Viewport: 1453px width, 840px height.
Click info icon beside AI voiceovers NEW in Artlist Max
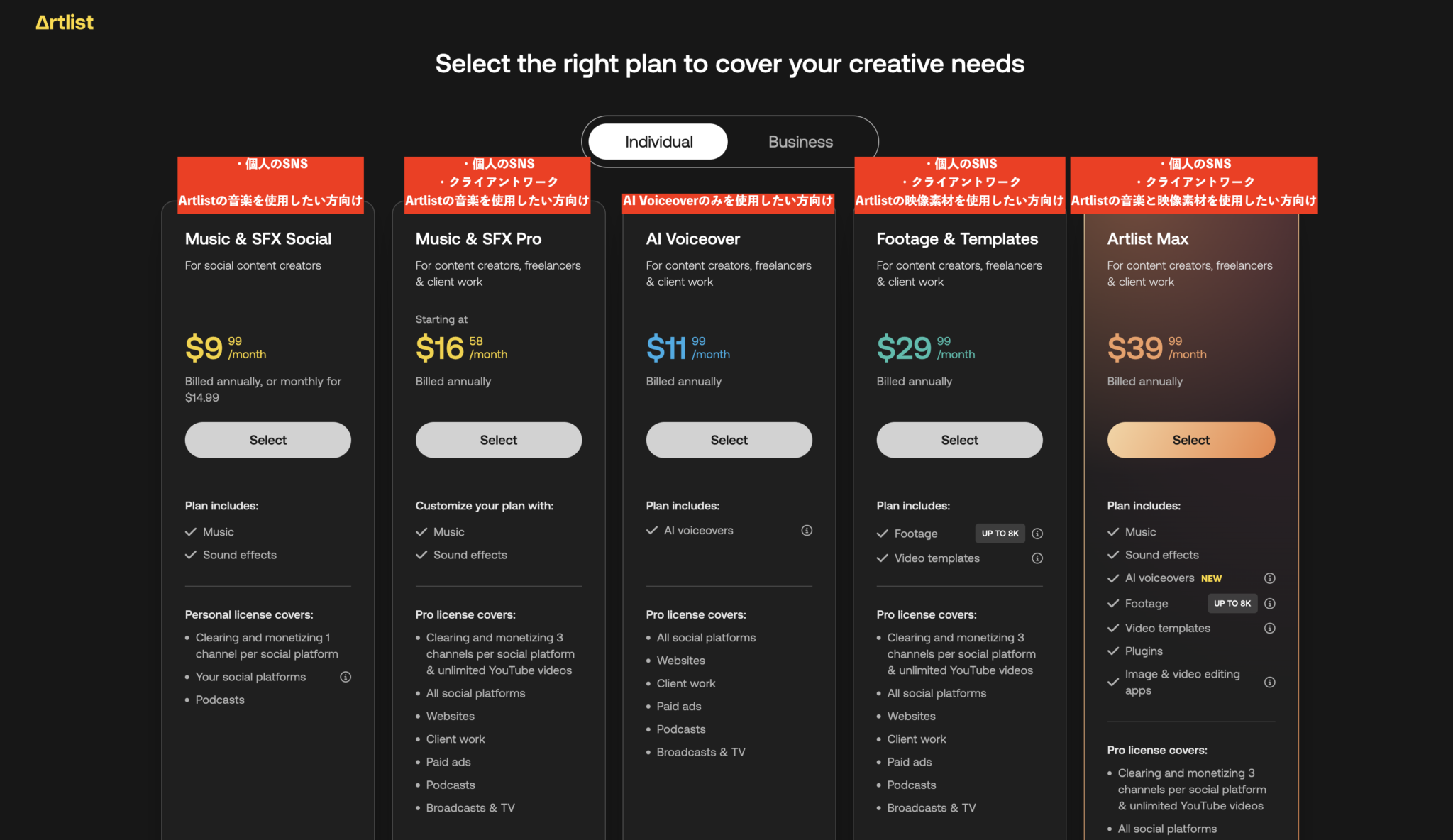[1270, 578]
